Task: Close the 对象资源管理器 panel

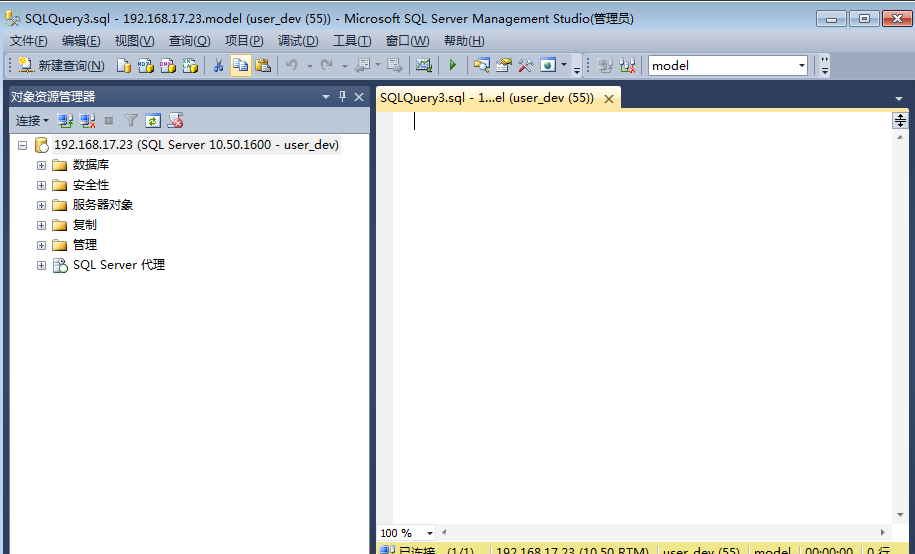Action: click(359, 97)
